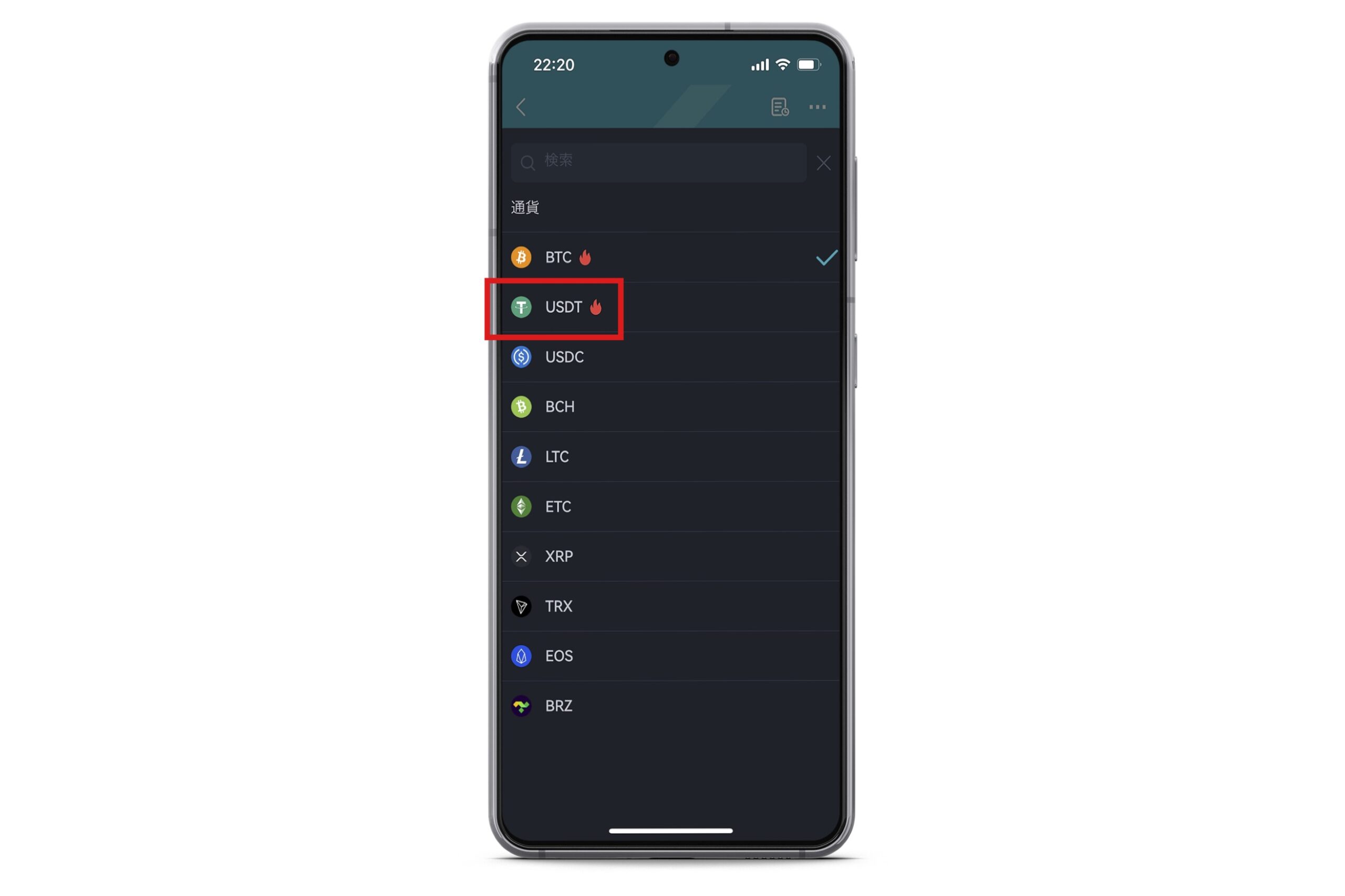Viewport: 1345px width, 896px height.
Task: Select BTC currency option
Action: [x=672, y=257]
